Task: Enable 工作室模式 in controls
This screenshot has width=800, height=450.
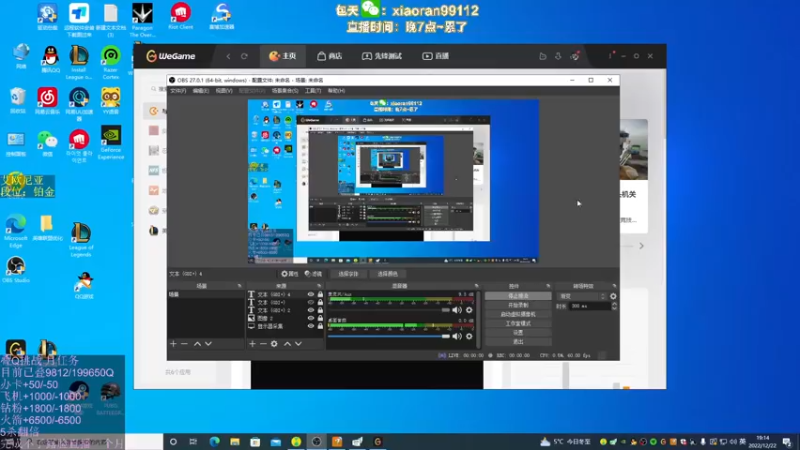Action: [518, 323]
